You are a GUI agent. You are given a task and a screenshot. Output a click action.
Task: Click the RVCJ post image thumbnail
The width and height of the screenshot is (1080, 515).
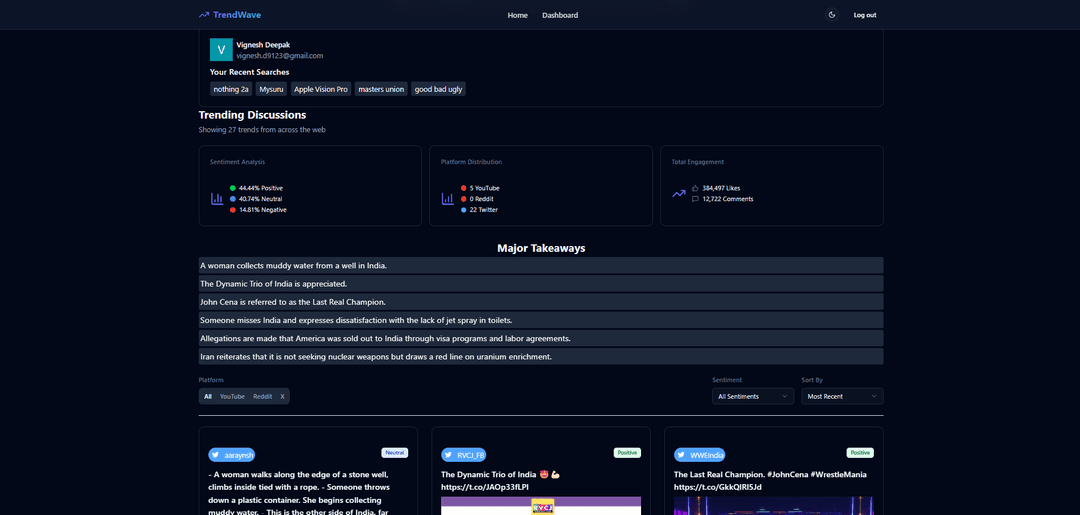click(x=541, y=506)
